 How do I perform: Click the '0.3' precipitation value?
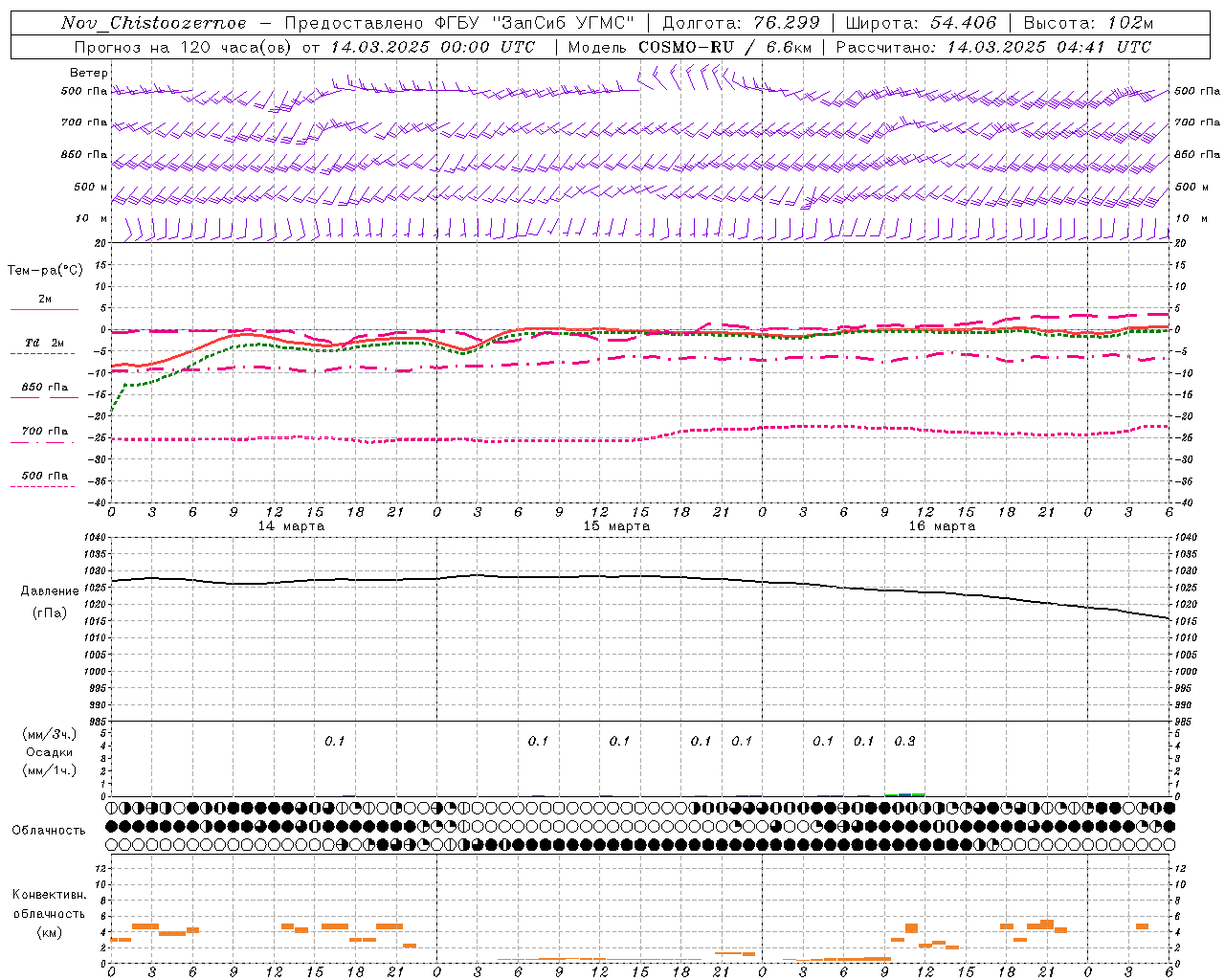pos(904,741)
